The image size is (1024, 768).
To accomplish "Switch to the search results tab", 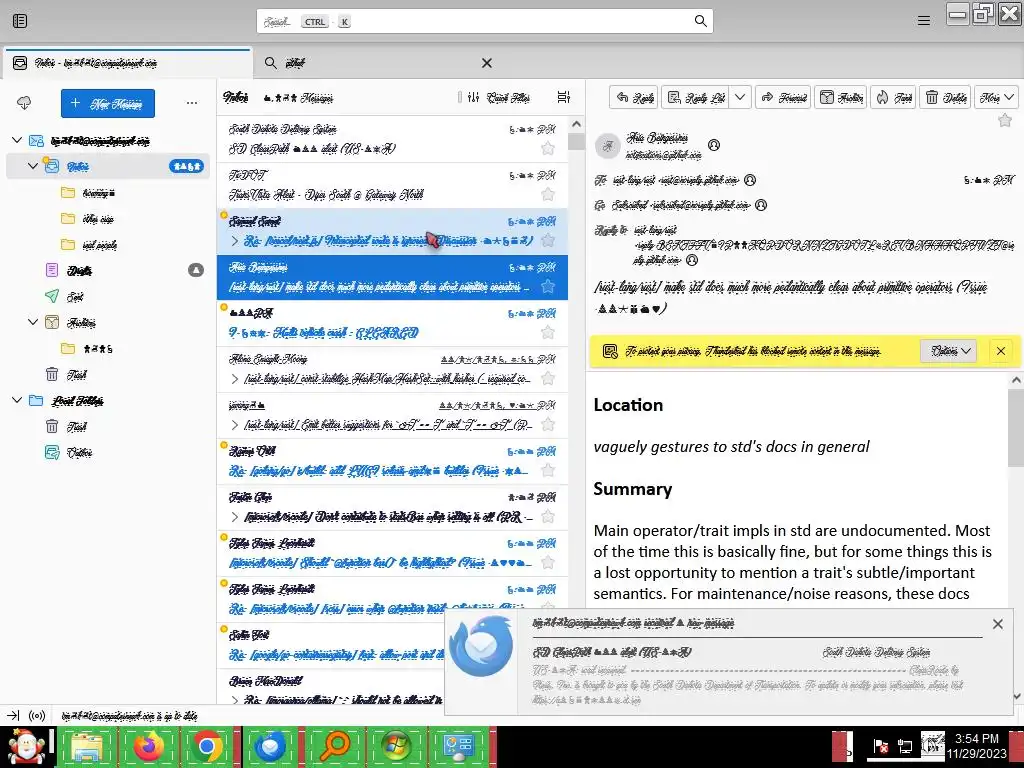I will pyautogui.click(x=379, y=63).
